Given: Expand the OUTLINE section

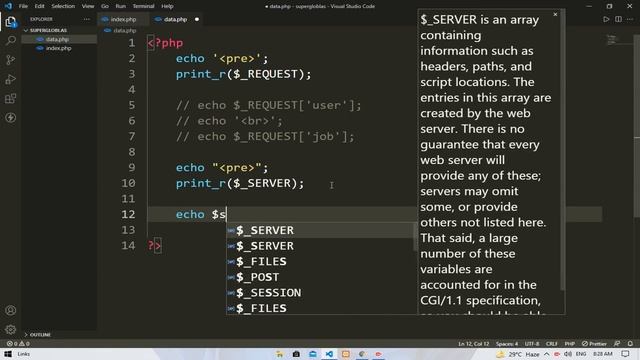Looking at the screenshot, I should (38, 335).
